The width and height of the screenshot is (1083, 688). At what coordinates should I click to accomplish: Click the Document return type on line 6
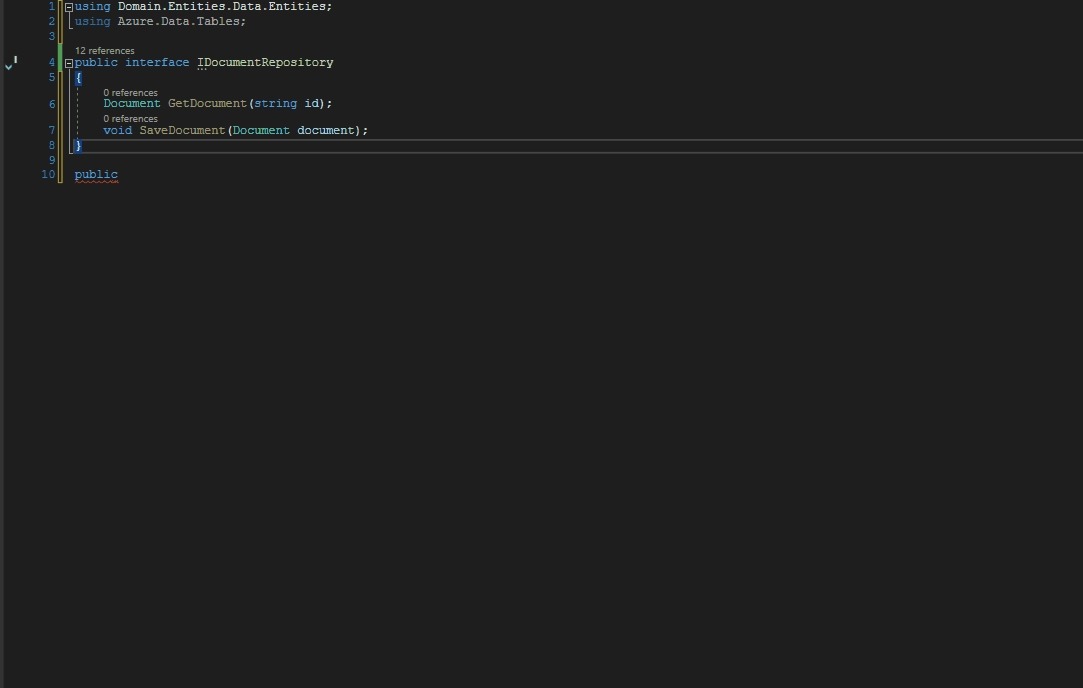[131, 103]
